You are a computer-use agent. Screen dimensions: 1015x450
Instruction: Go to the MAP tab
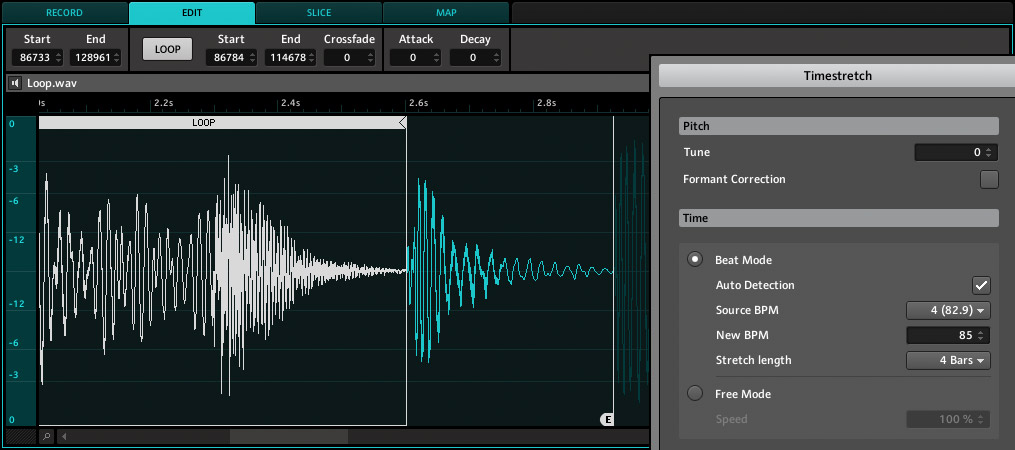click(x=445, y=12)
